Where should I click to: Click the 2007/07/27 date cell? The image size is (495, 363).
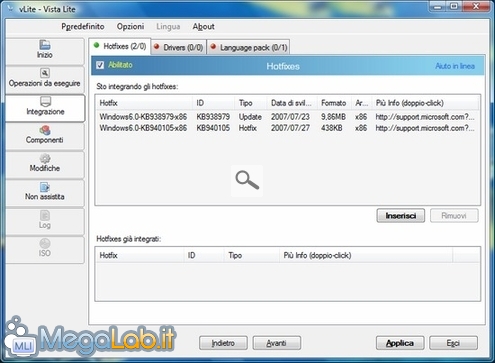(290, 128)
